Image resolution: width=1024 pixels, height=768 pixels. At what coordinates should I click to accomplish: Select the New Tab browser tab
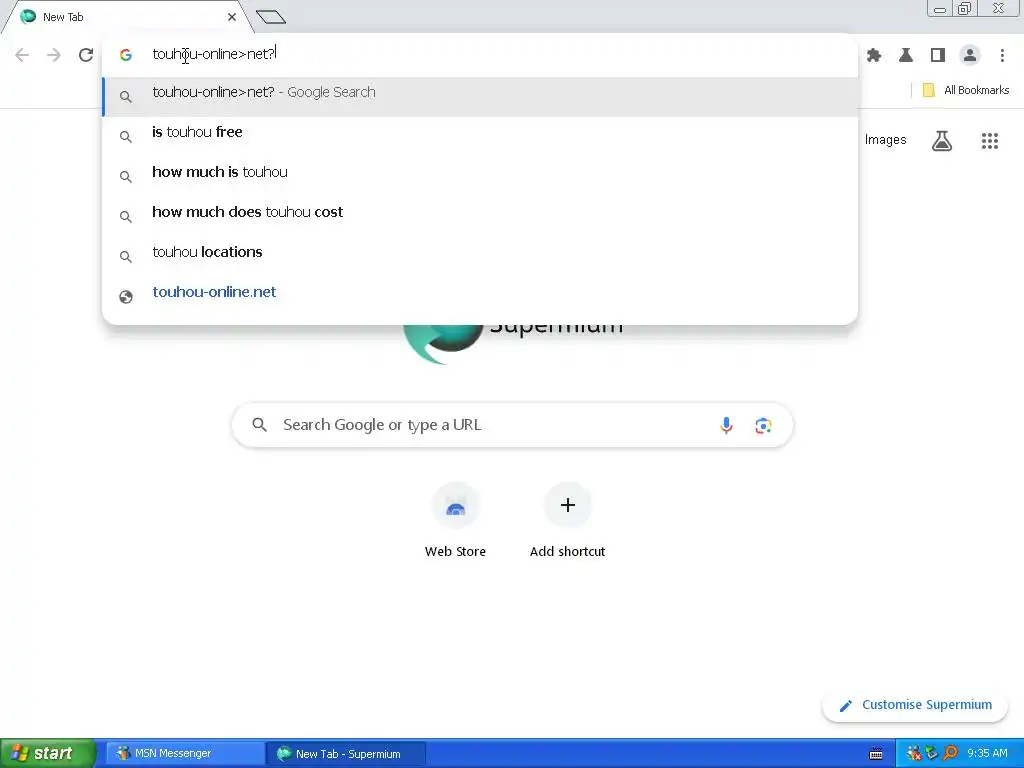[127, 17]
